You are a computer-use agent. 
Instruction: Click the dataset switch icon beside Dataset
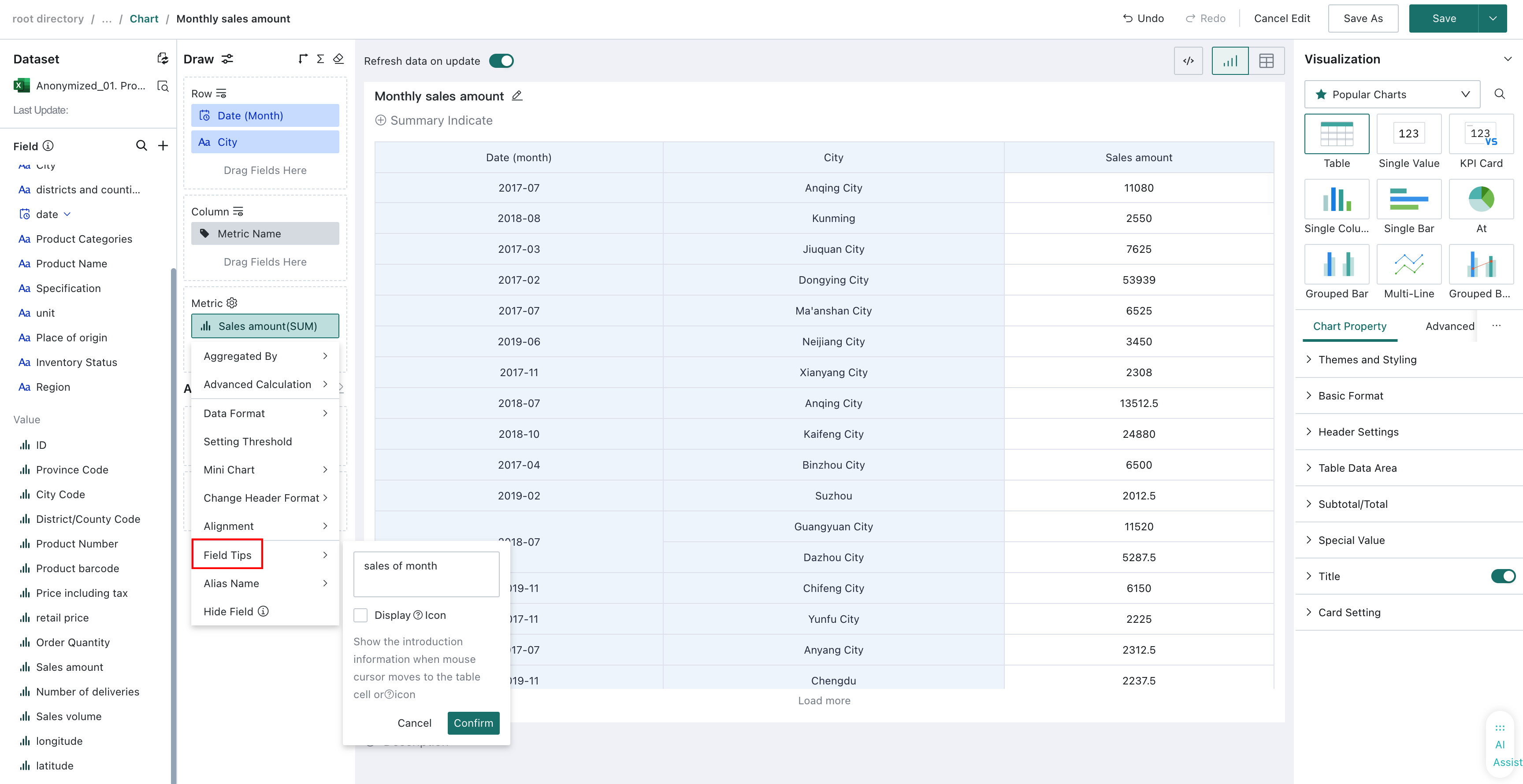[163, 59]
